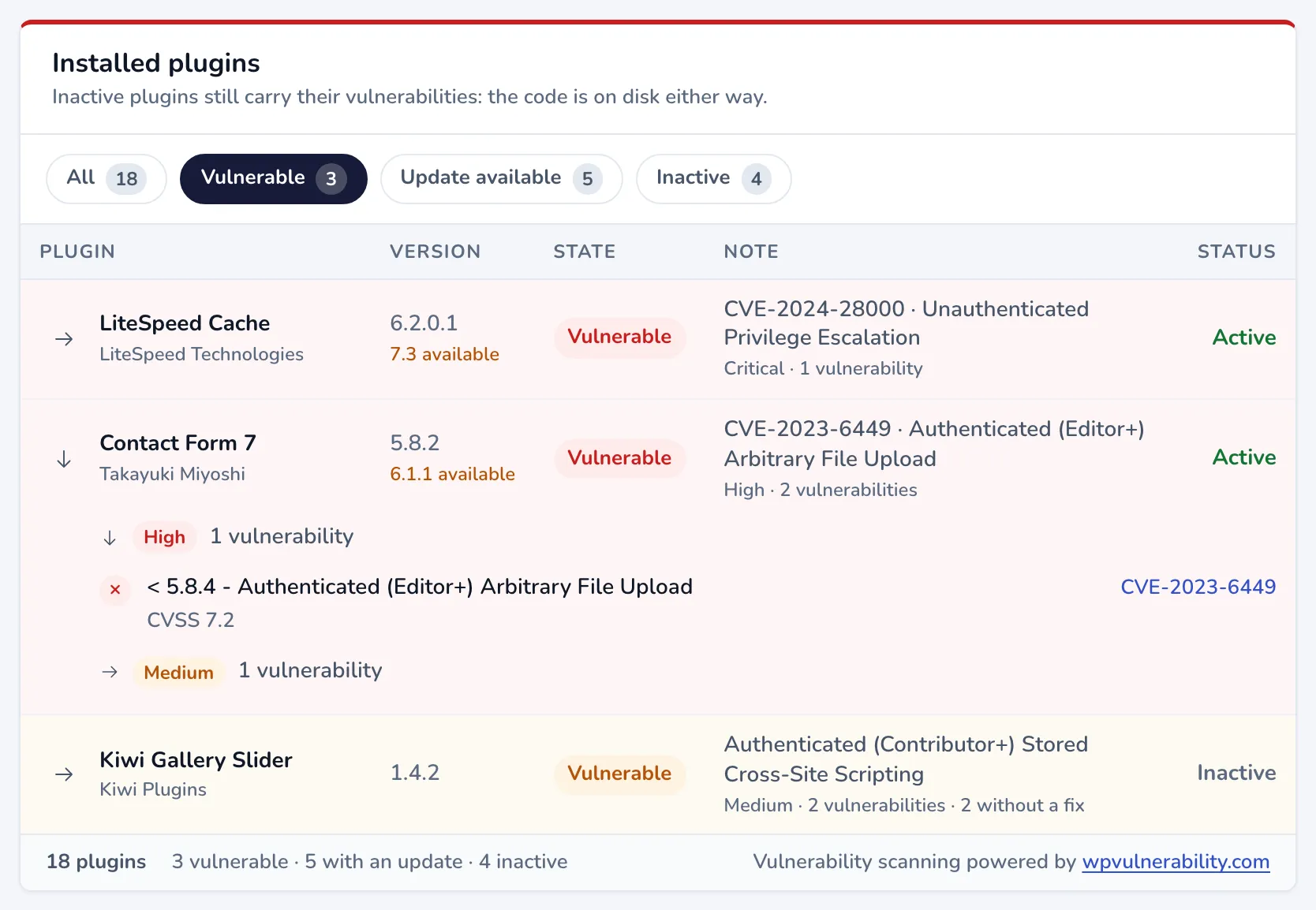
Task: Click the version 6.2.0.1 cell
Action: [x=424, y=323]
